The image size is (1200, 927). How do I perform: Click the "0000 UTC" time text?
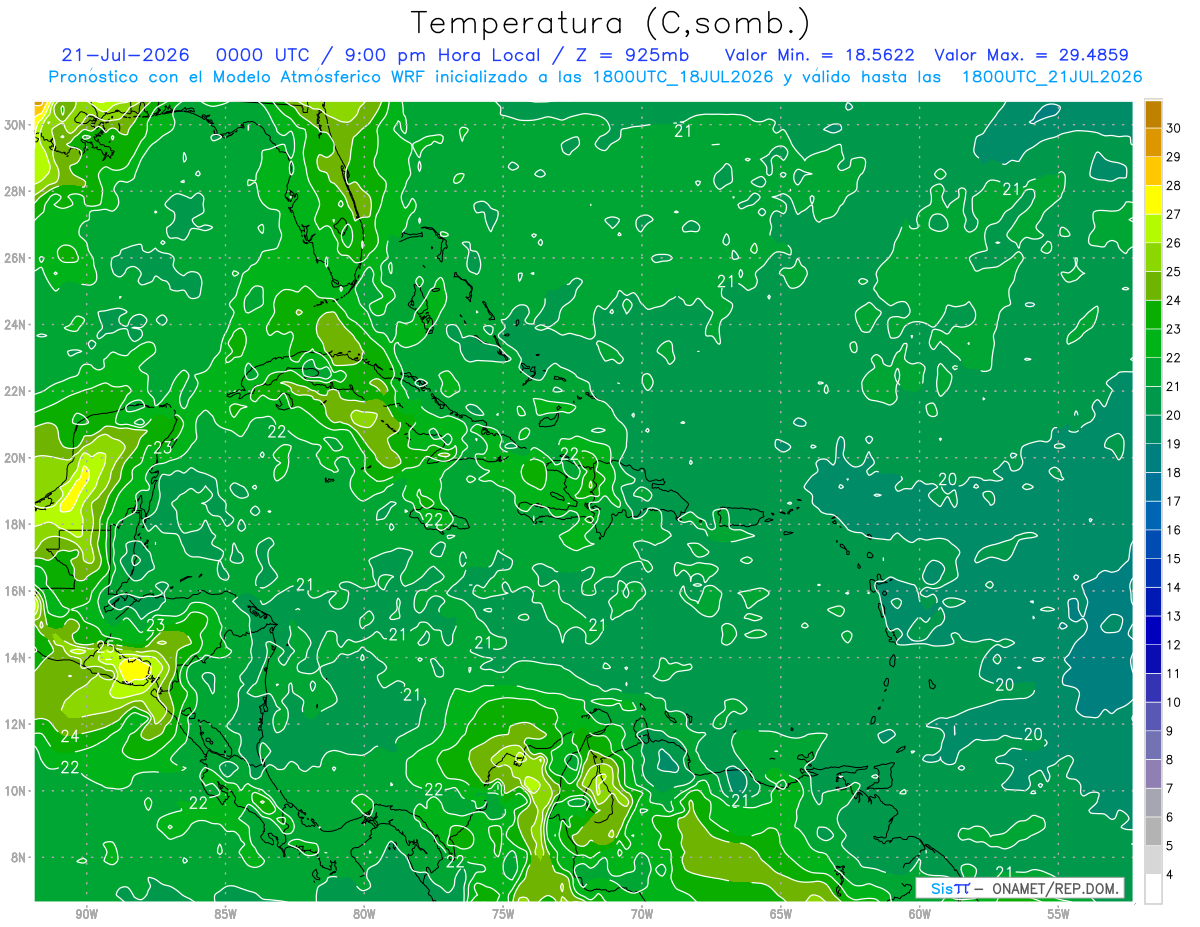point(262,55)
